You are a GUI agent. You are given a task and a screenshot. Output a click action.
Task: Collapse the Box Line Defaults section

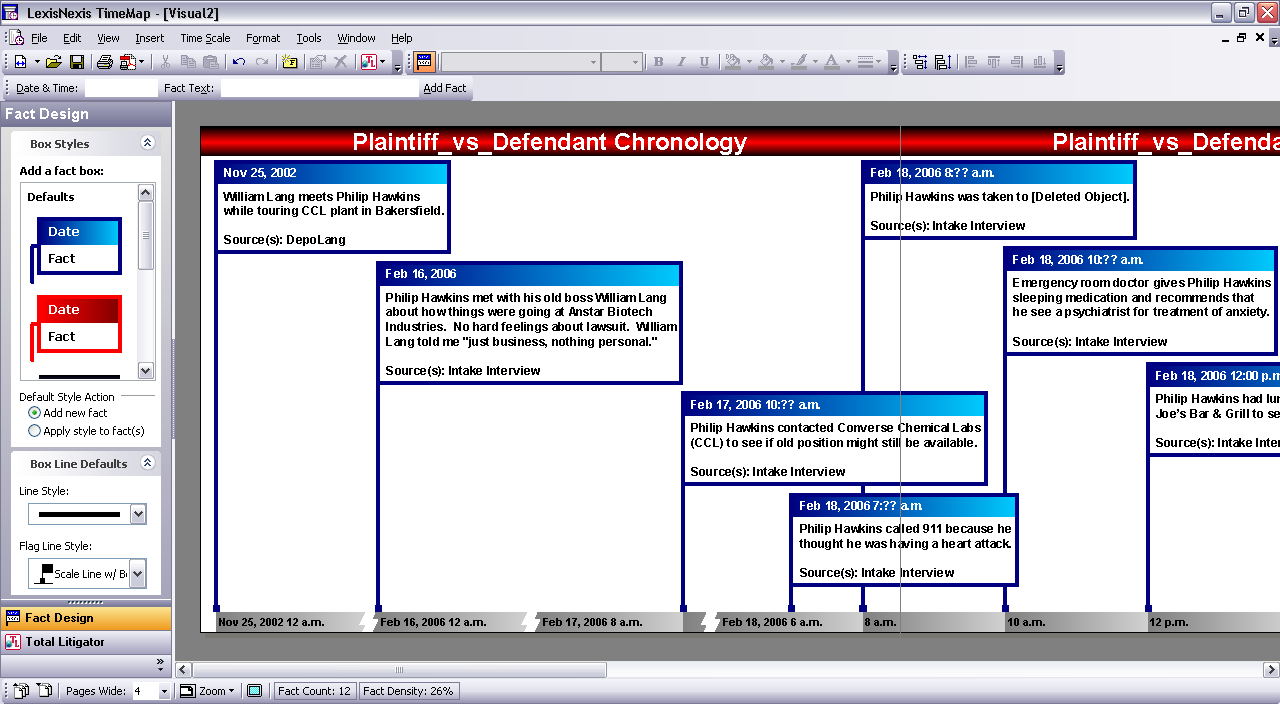coord(147,464)
